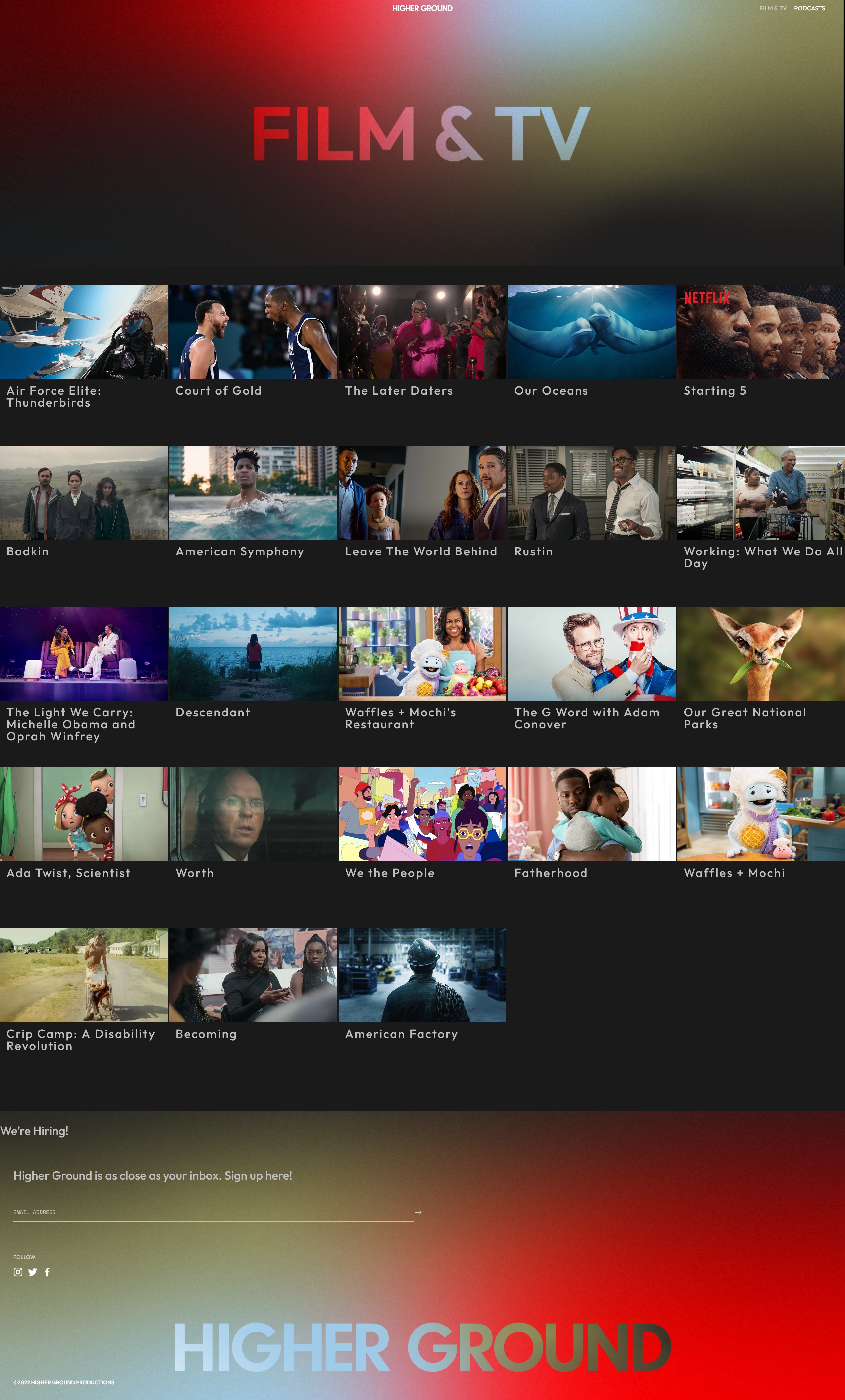Click the American Symphony title link
Viewport: 845px width, 1400px height.
coord(240,552)
